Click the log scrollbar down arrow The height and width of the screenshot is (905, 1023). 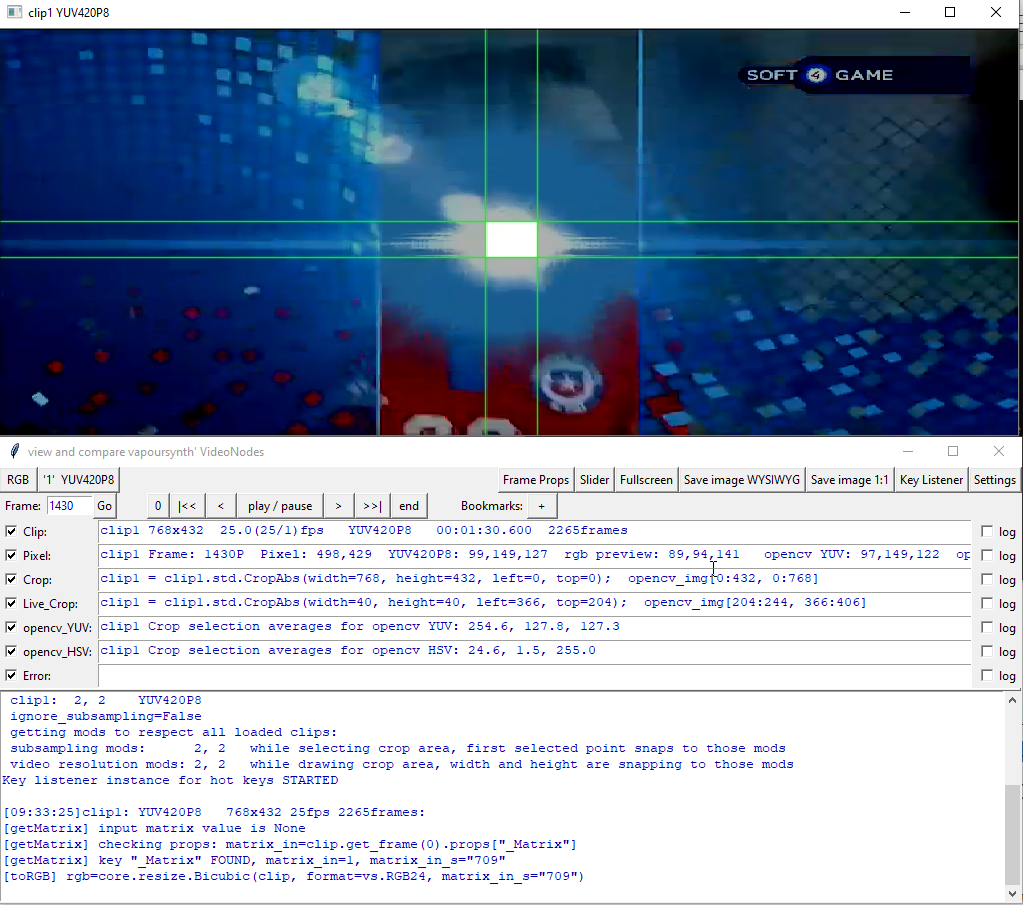(1012, 893)
